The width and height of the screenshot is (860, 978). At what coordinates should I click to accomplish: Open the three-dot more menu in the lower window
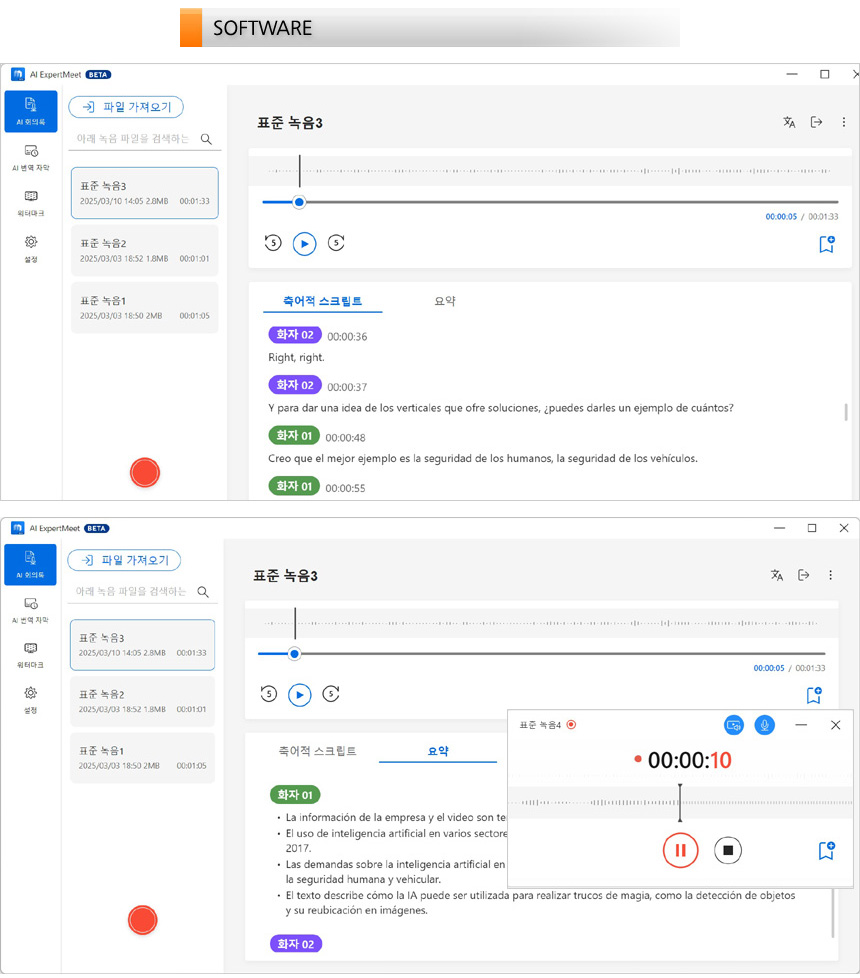[830, 575]
